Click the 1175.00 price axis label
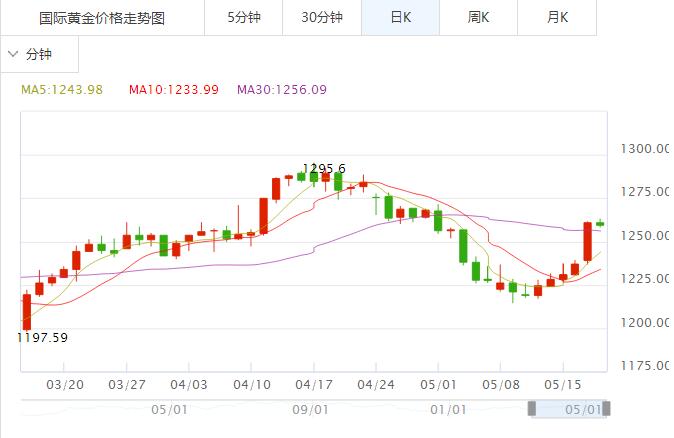Viewport: 674px width, 438px height. [x=645, y=365]
